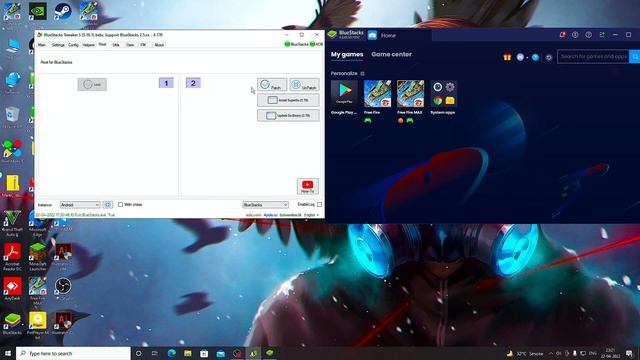Open the About tab in Tweaker
The height and width of the screenshot is (360, 640).
159,45
